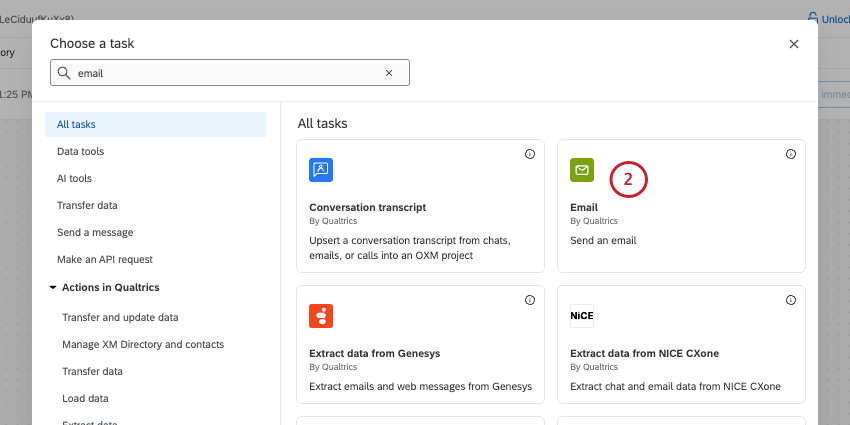The image size is (850, 425).
Task: Click the All tasks heading
Action: [x=323, y=124]
